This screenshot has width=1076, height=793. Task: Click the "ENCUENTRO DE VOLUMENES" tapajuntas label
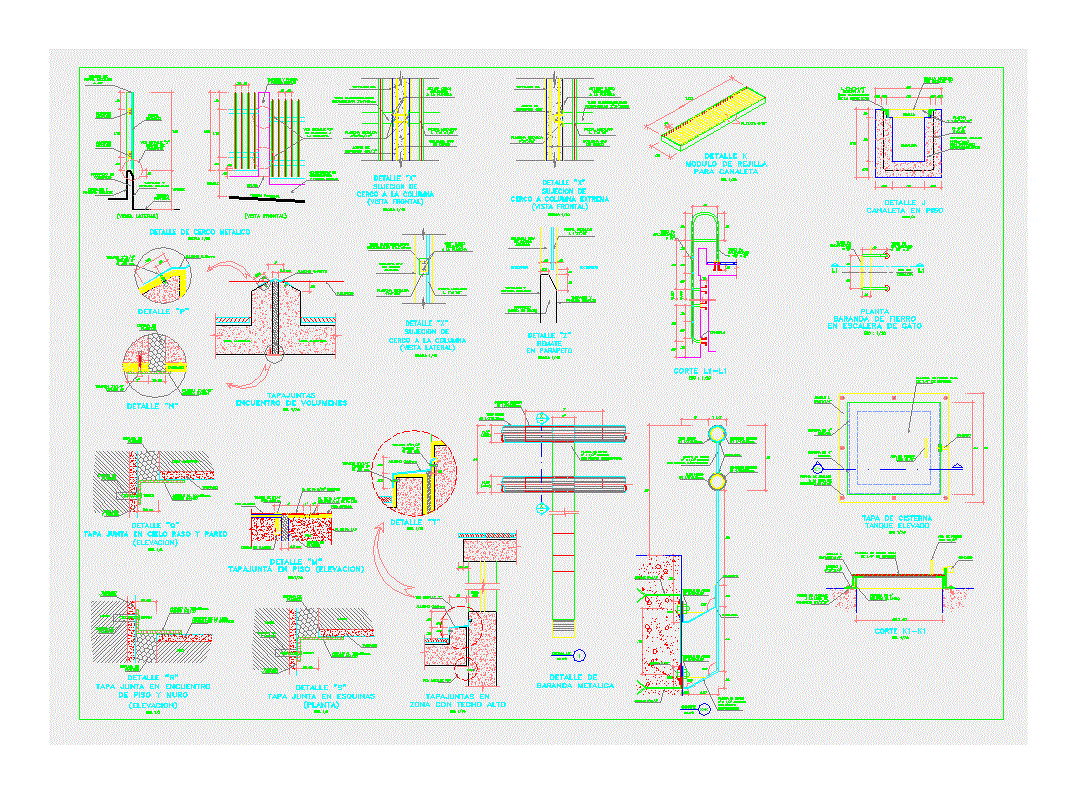coord(291,402)
